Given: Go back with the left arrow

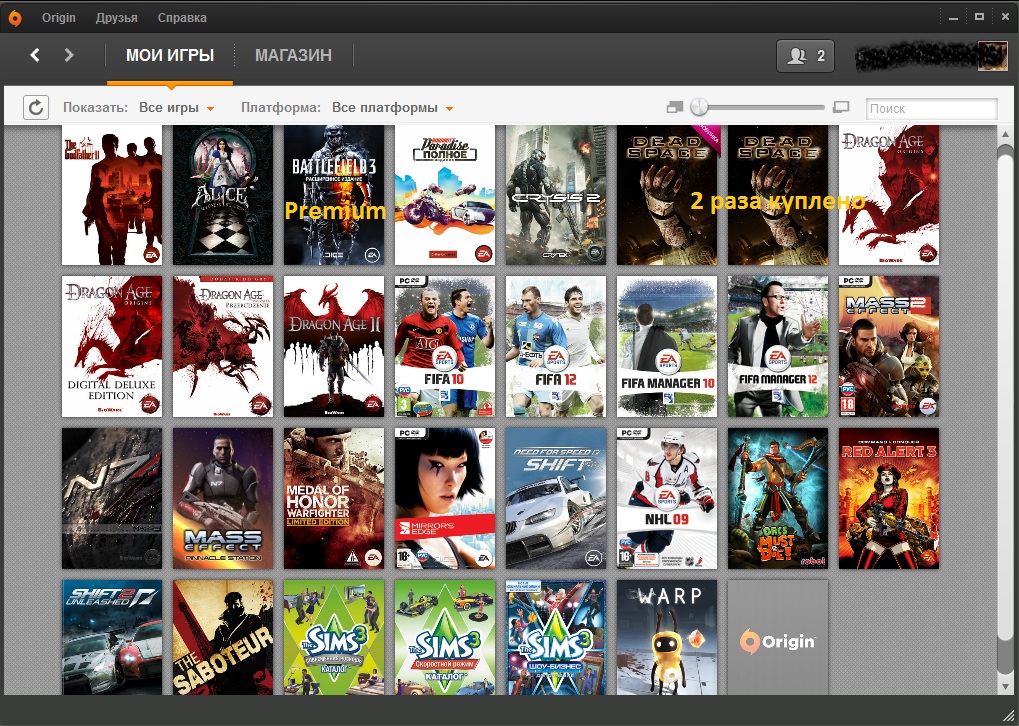Looking at the screenshot, I should (35, 55).
